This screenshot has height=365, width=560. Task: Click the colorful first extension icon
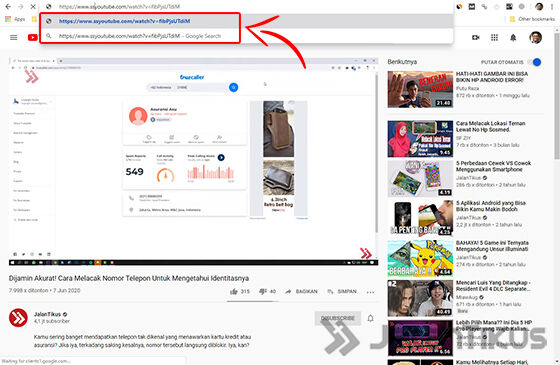[x=460, y=6]
